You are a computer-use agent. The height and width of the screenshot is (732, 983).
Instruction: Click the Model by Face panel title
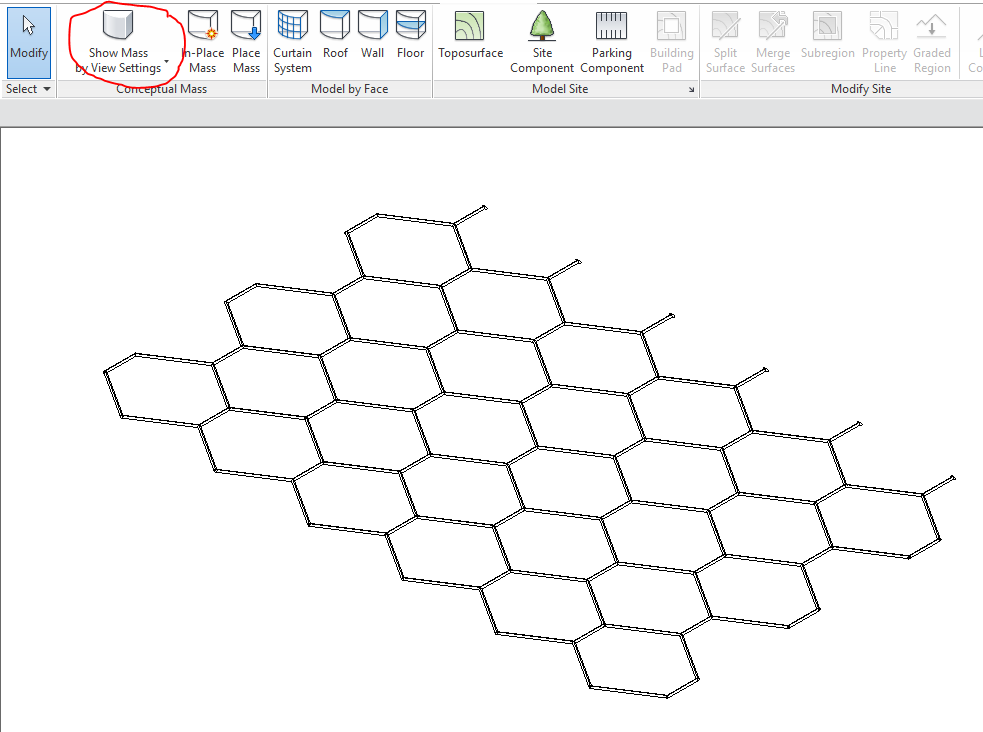pos(350,89)
